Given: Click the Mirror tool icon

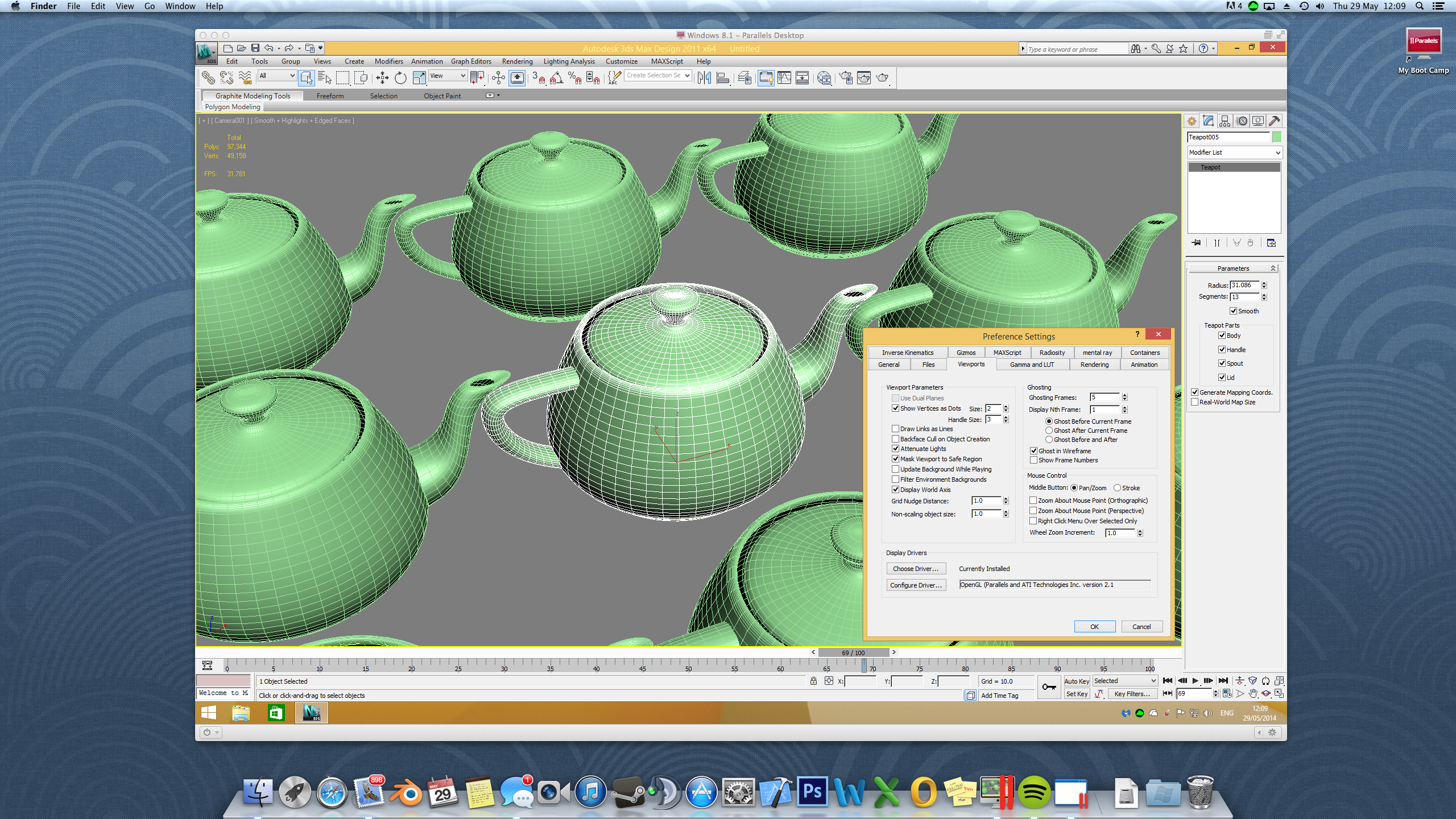Looking at the screenshot, I should pos(704,77).
